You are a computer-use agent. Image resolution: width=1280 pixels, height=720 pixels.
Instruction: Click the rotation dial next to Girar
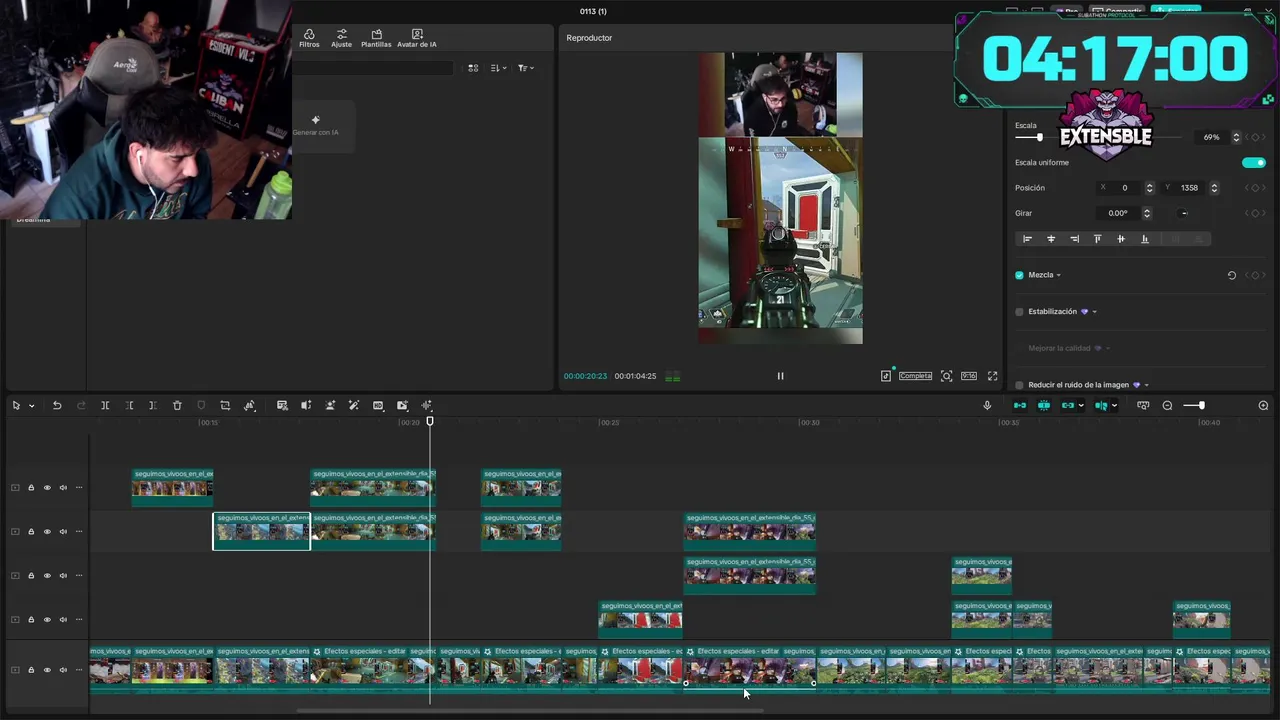1184,213
